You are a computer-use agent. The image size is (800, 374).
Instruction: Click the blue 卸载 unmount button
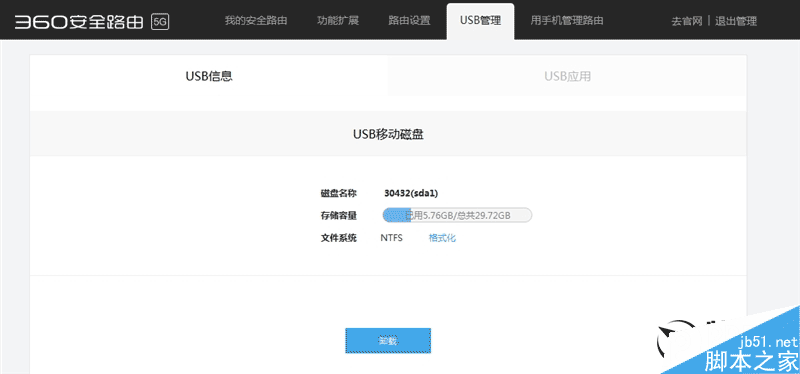coord(388,340)
